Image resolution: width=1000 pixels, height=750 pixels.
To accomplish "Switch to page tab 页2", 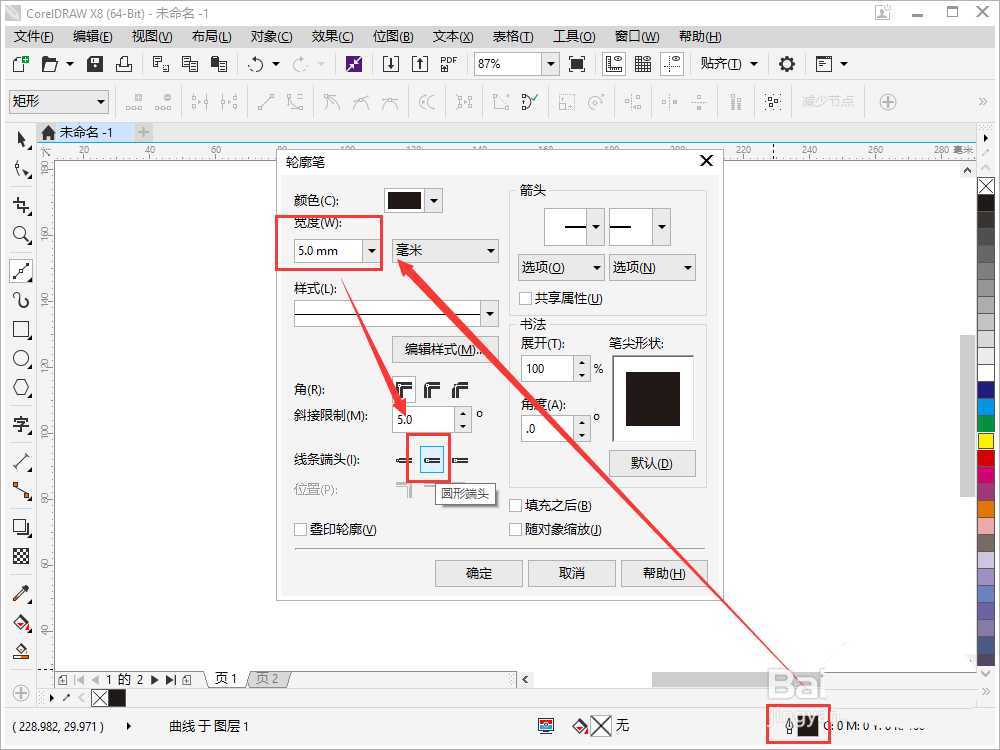I will coord(266,678).
